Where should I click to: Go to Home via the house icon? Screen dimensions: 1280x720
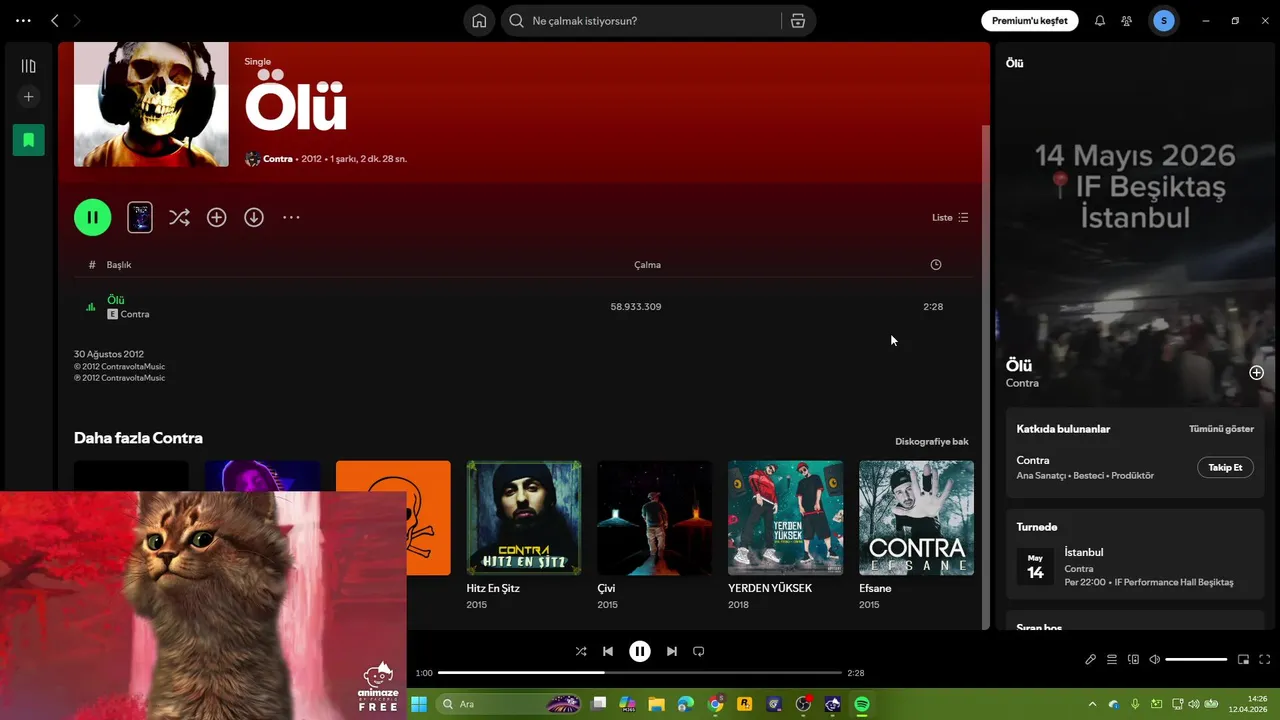point(479,21)
